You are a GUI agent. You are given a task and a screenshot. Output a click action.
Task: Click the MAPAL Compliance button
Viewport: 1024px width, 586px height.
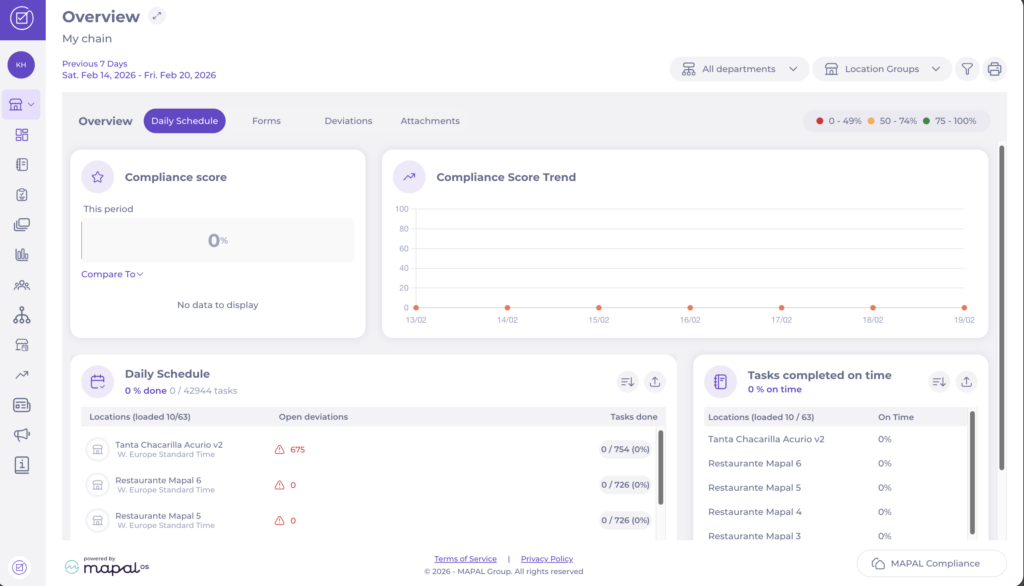(x=931, y=563)
